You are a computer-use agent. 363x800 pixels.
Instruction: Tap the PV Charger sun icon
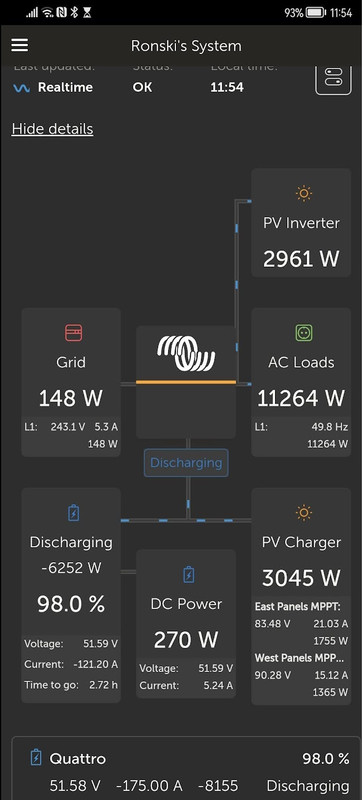(304, 512)
